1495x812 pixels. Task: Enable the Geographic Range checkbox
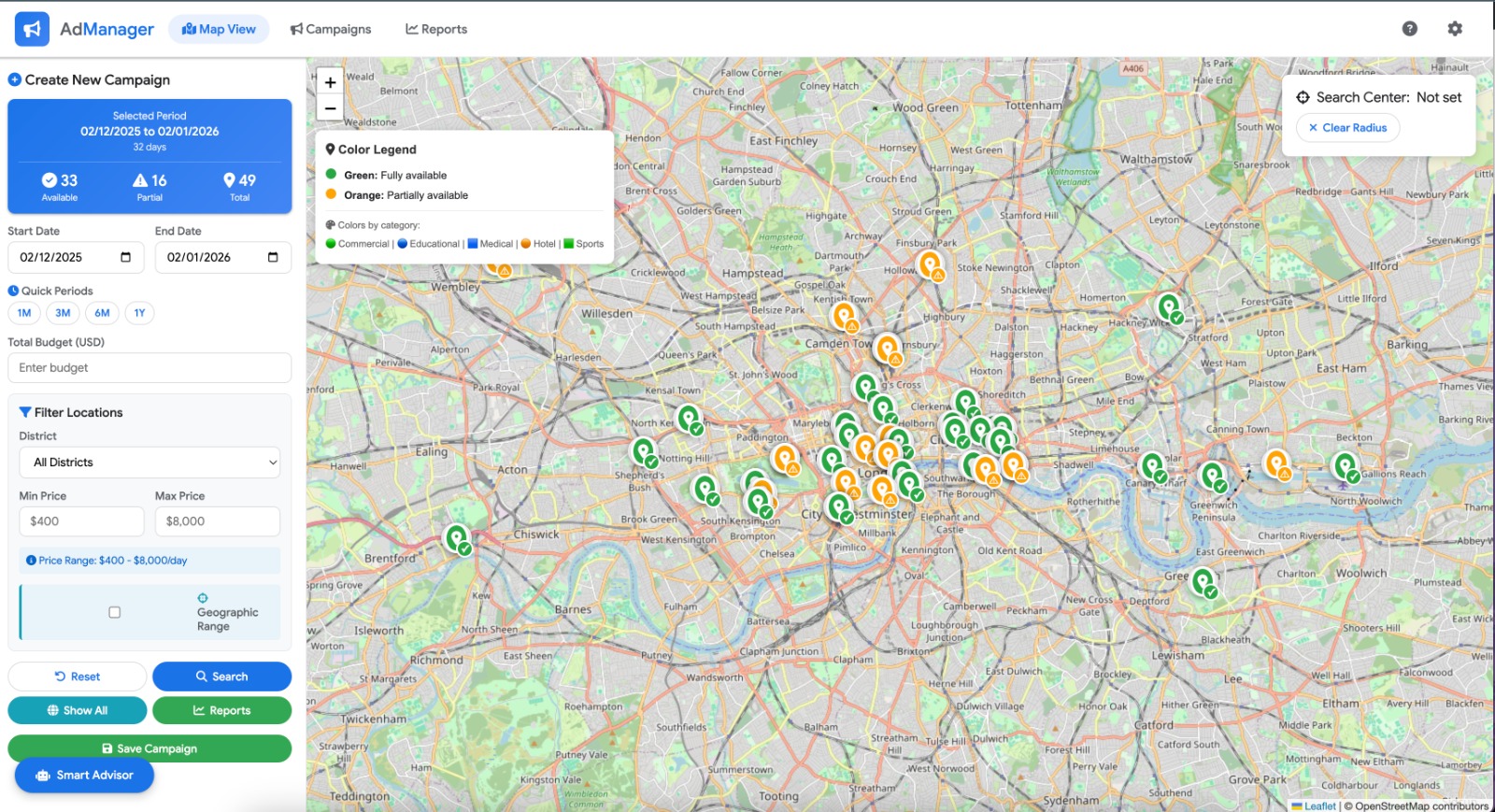click(x=115, y=612)
